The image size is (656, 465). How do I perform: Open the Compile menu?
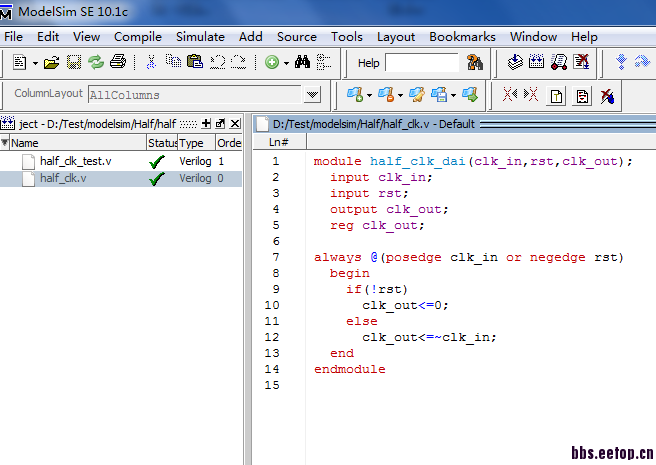click(x=137, y=36)
